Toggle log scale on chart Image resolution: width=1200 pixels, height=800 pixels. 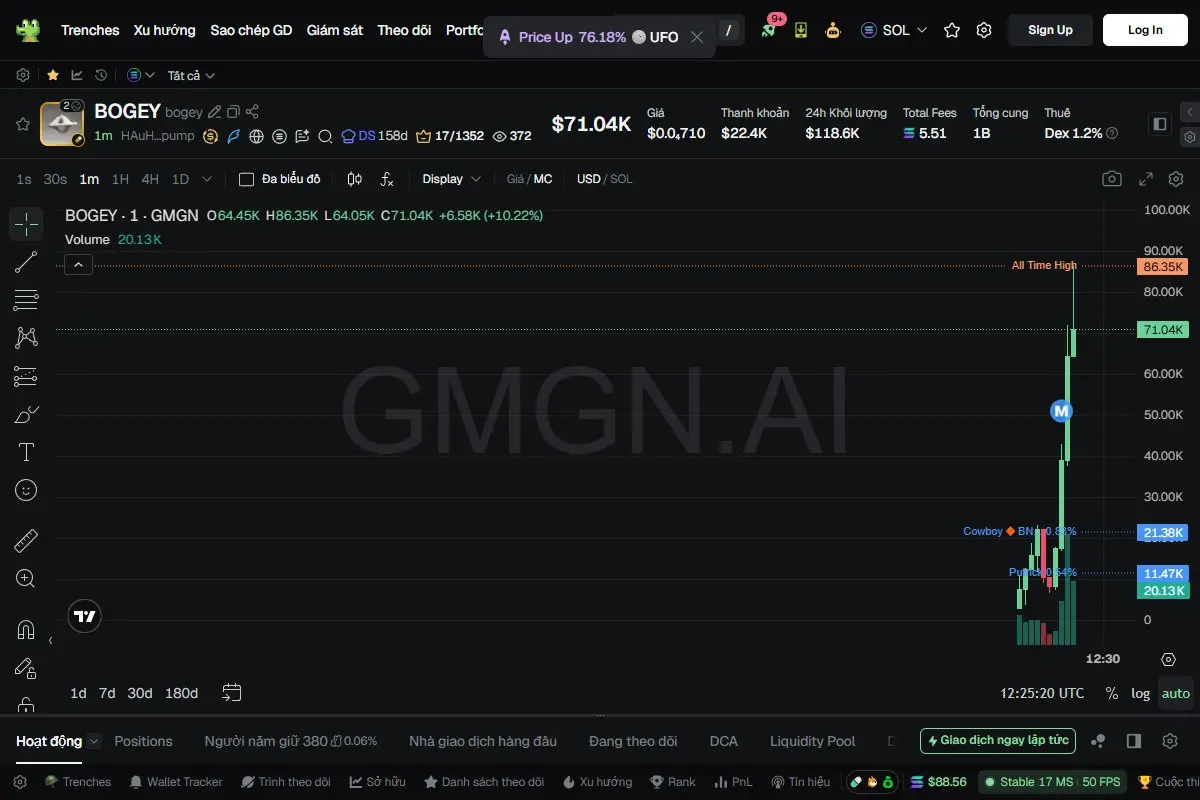[1141, 693]
